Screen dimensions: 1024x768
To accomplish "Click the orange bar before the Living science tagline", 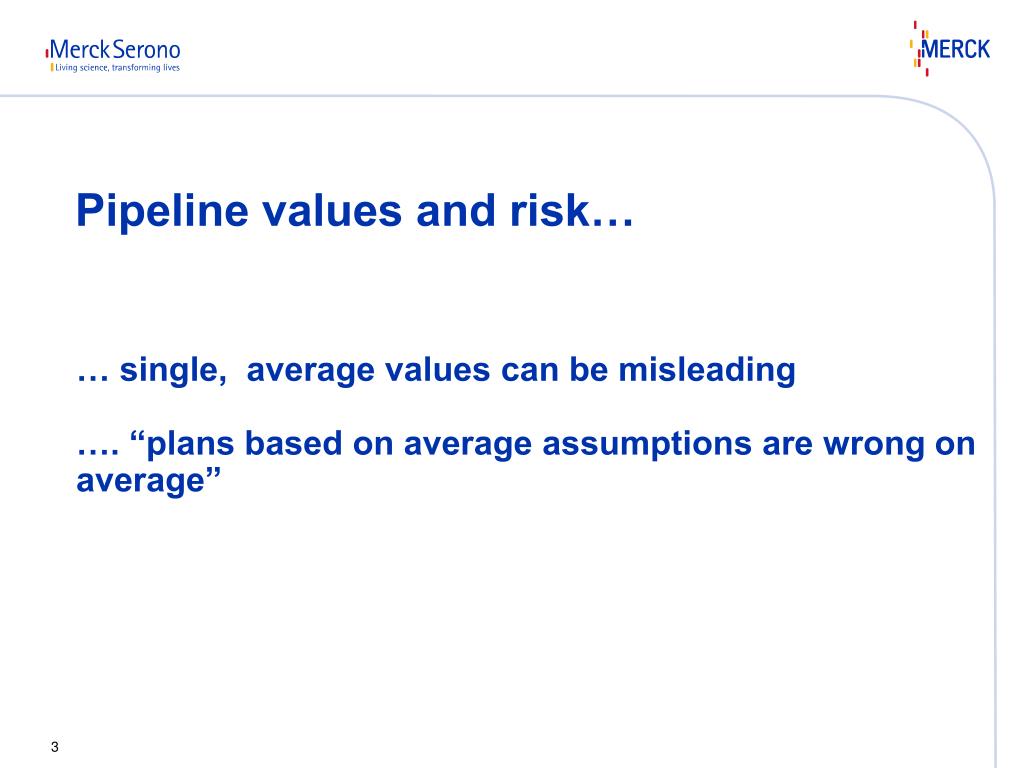I will [x=52, y=67].
